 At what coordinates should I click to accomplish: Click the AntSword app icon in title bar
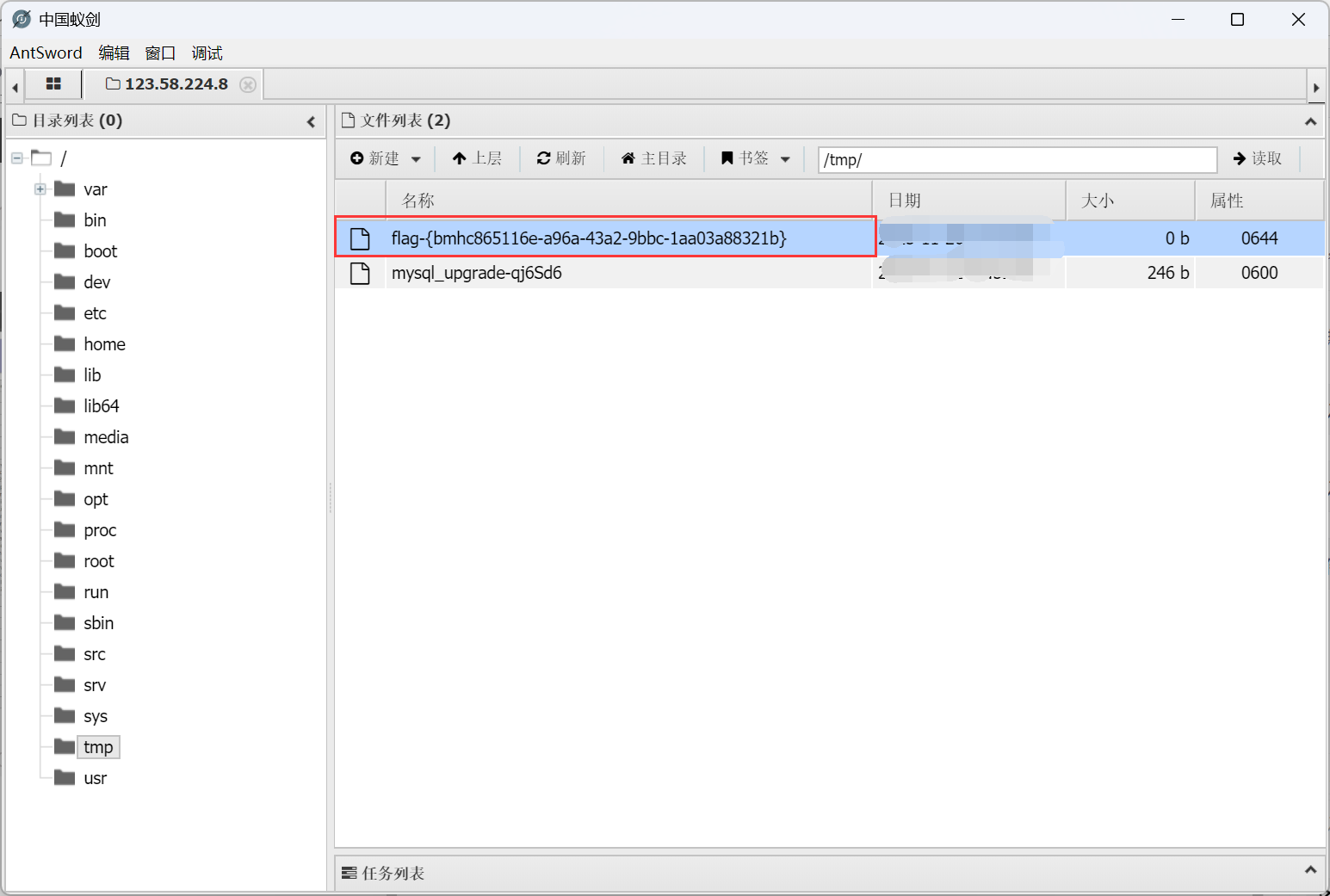tap(22, 19)
